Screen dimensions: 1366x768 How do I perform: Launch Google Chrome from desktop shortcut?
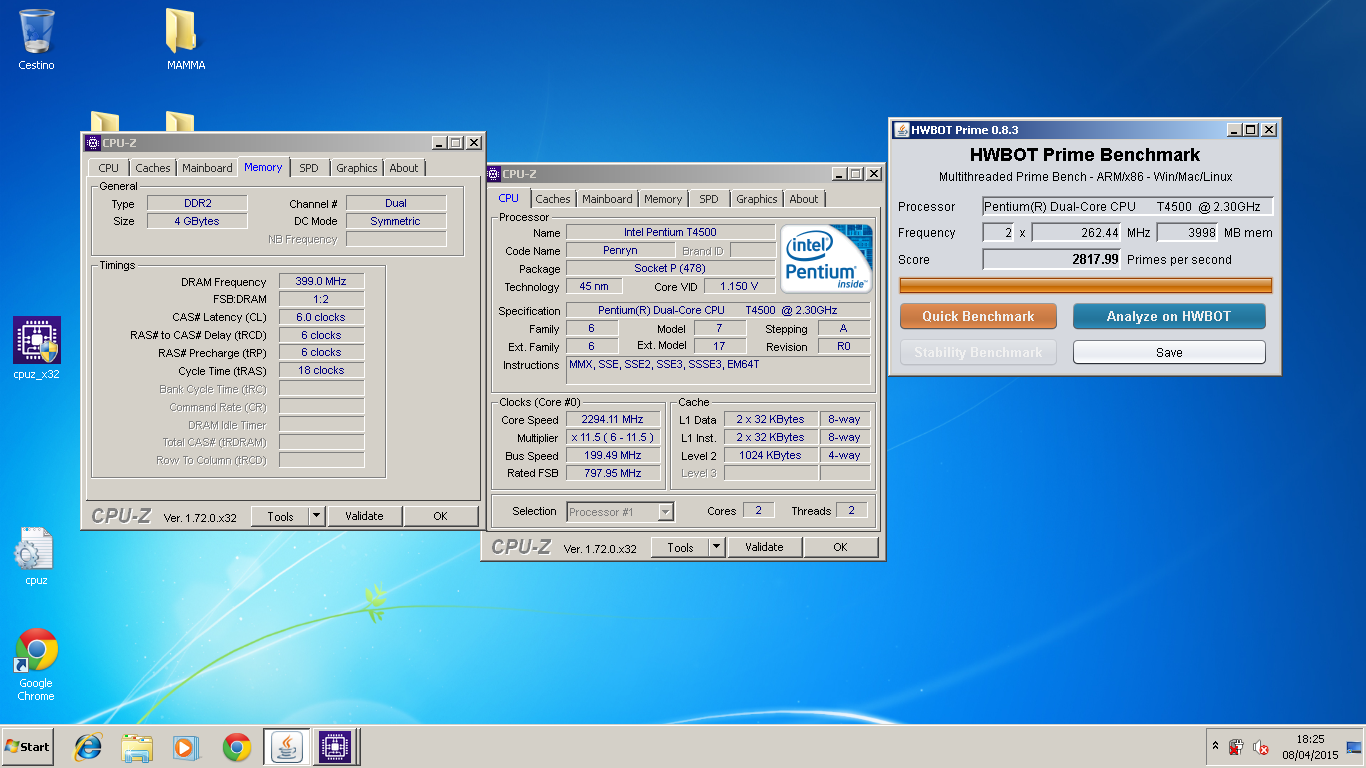click(x=36, y=664)
